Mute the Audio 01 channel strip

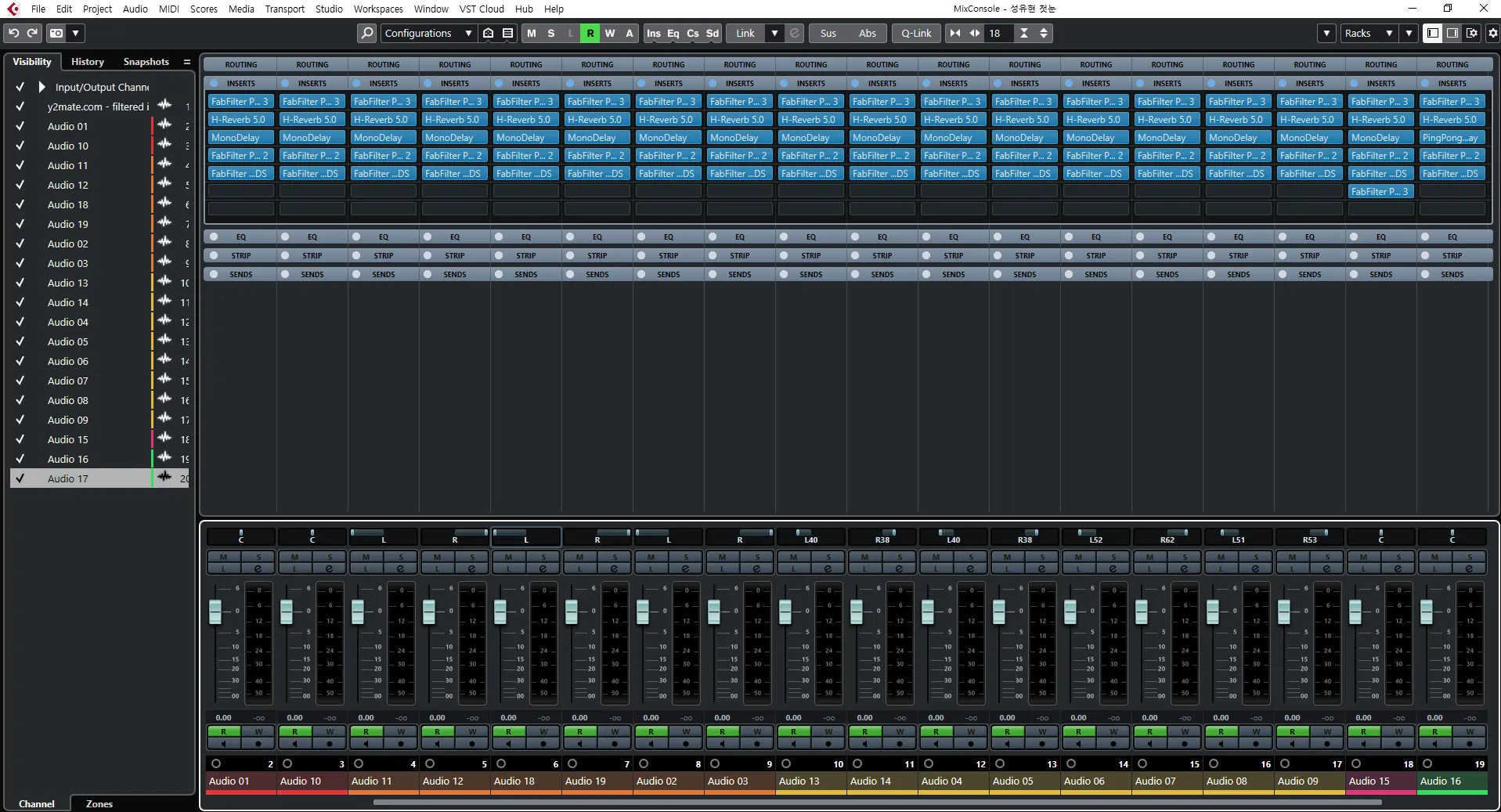click(x=223, y=558)
